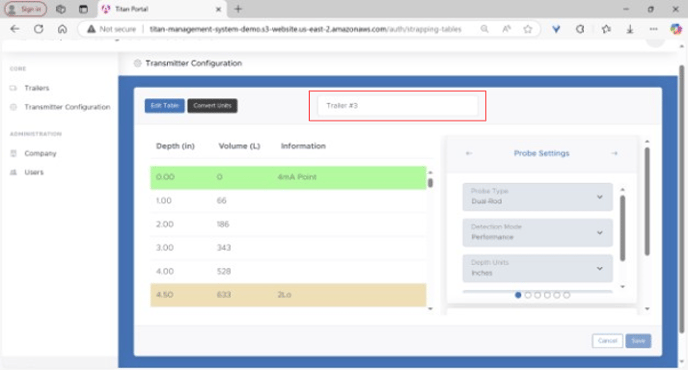The height and width of the screenshot is (370, 688).
Task: Select the fifth settings page dot
Action: (557, 295)
